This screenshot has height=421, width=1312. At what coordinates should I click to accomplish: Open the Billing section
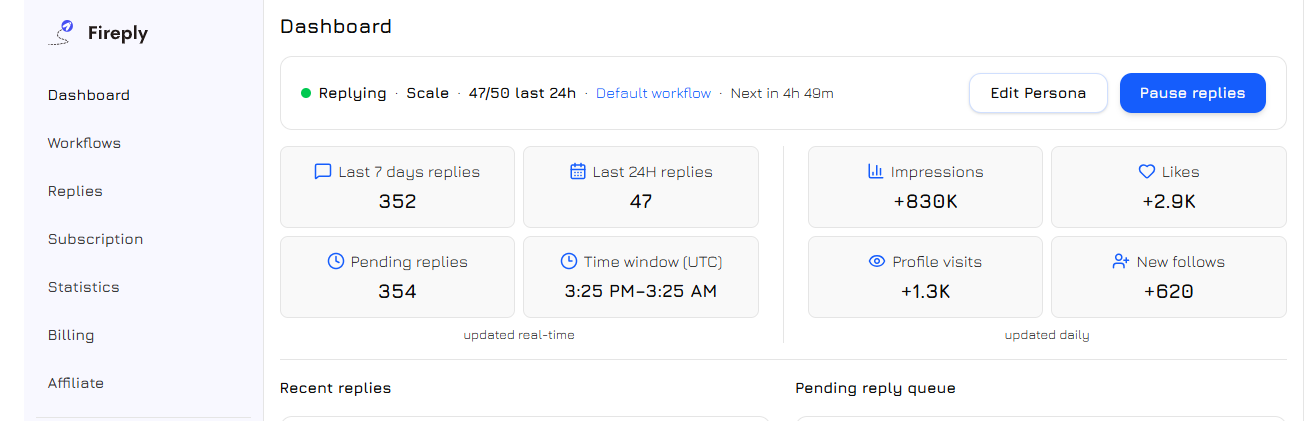pyautogui.click(x=70, y=335)
